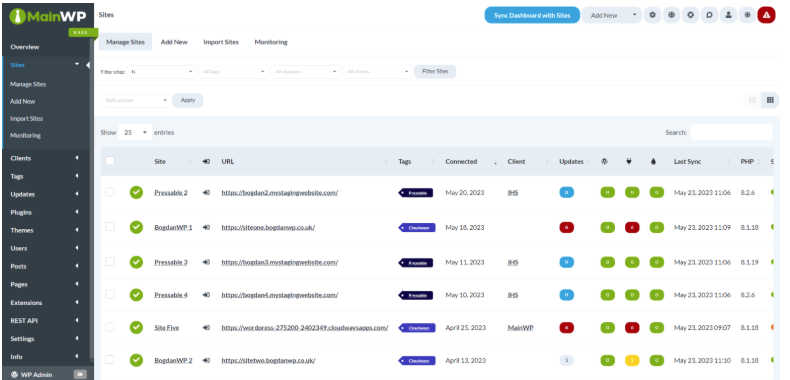Viewport: 790px width, 380px height.
Task: Check the Pressable 4 row checkbox
Action: point(110,294)
